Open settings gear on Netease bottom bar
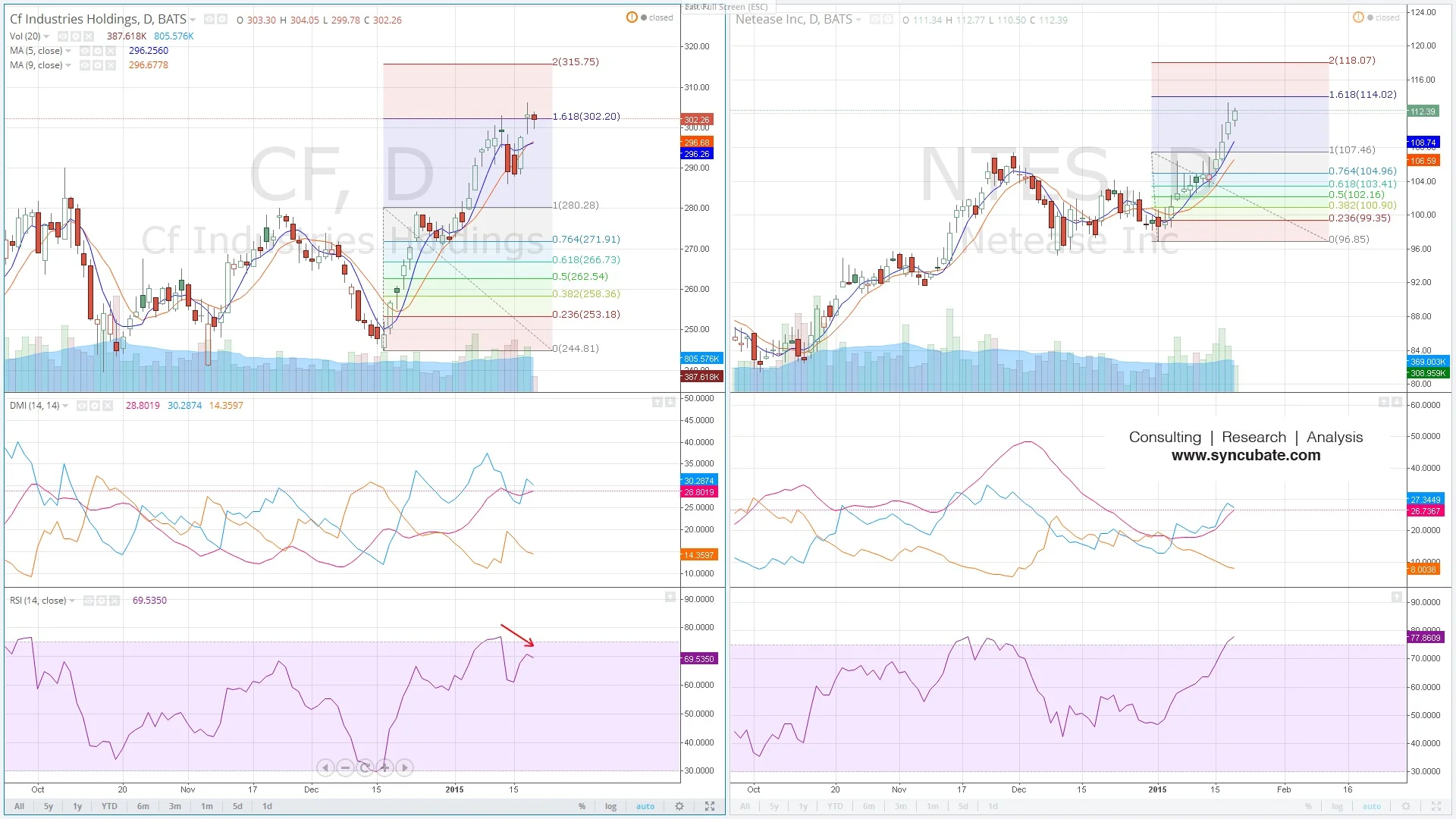Screen dimensions: 1456x819 tap(1406, 806)
